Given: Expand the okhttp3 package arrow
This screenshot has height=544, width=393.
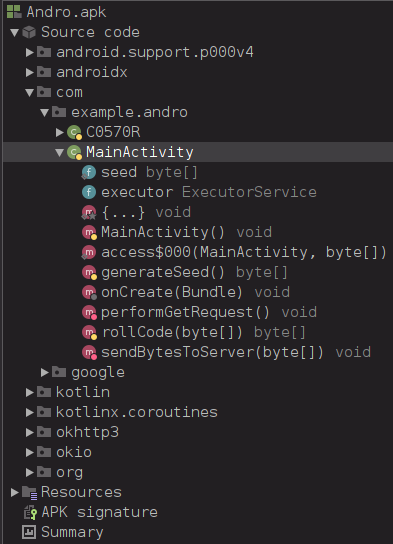Looking at the screenshot, I should coord(30,432).
